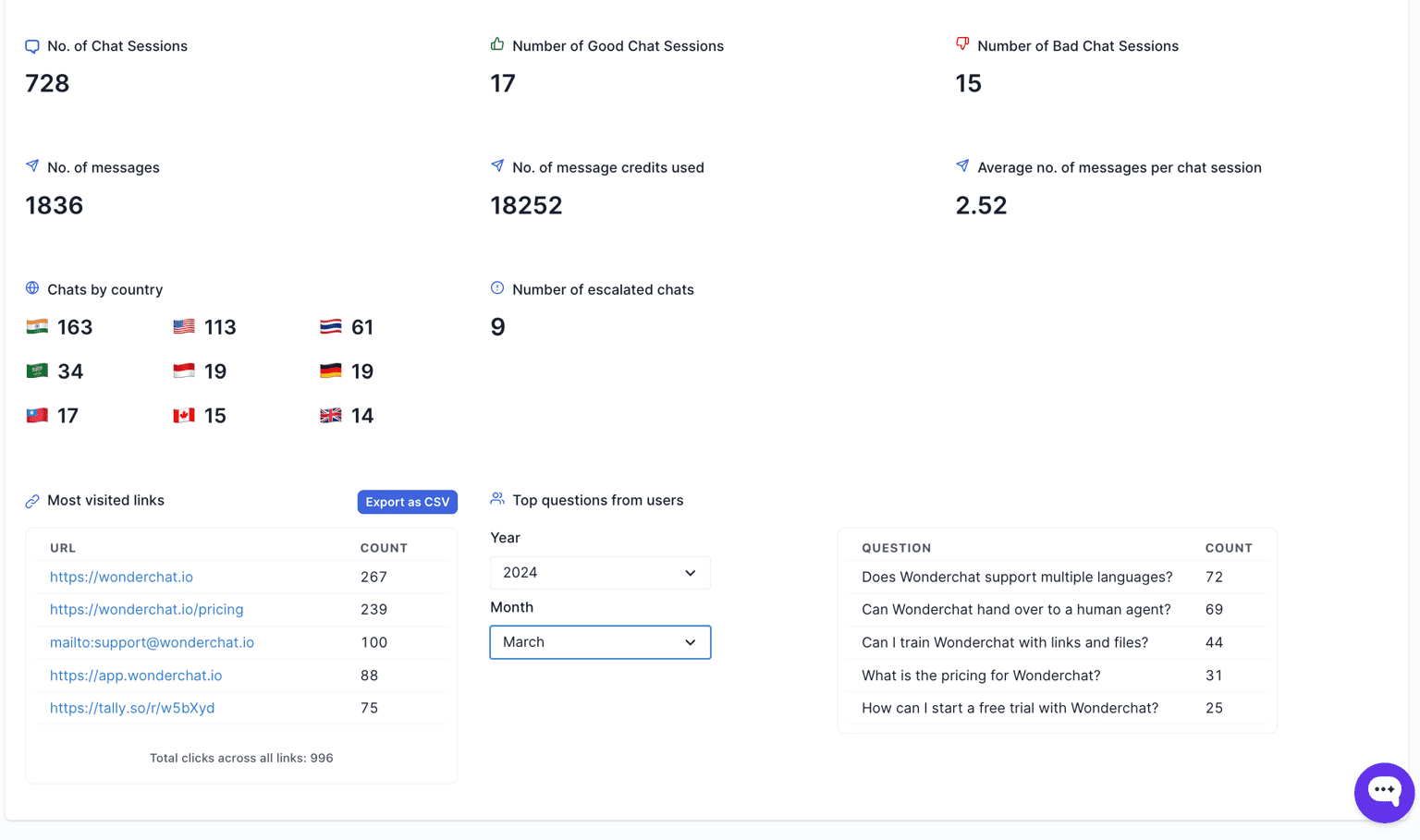Open the https://wonderchat.io link
Screen dimensions: 1420x840
[121, 577]
